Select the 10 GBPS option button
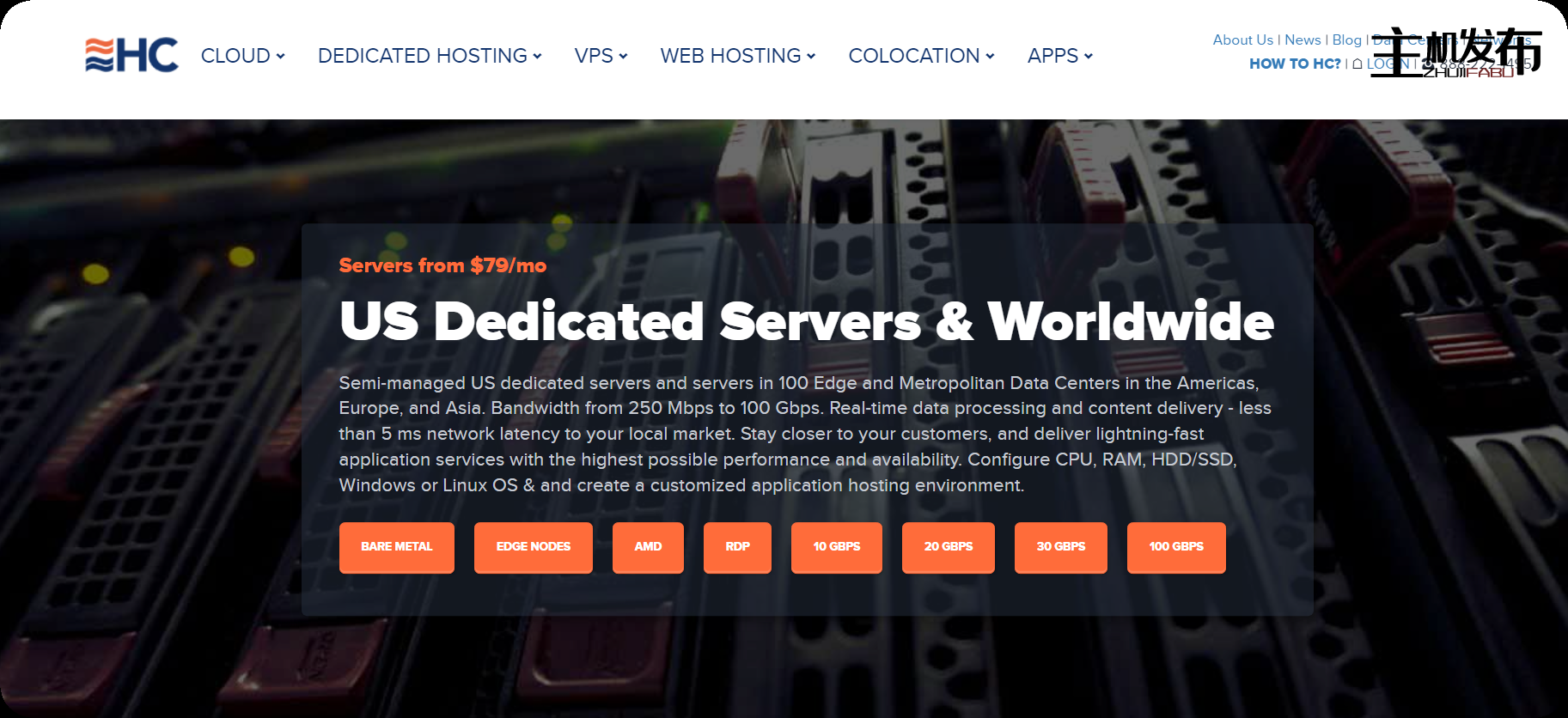Screen dimensions: 1568x718 [836, 547]
